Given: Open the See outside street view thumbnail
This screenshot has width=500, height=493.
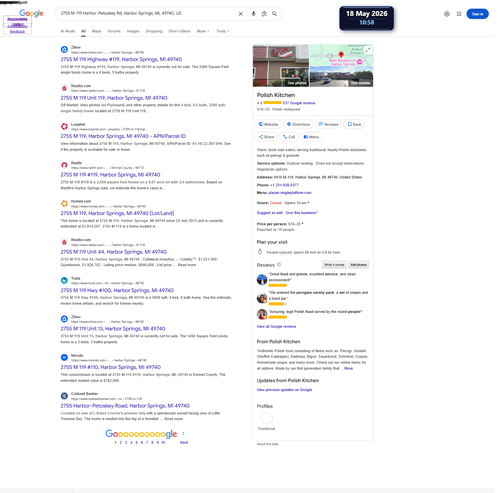Looking at the screenshot, I should click(x=341, y=76).
